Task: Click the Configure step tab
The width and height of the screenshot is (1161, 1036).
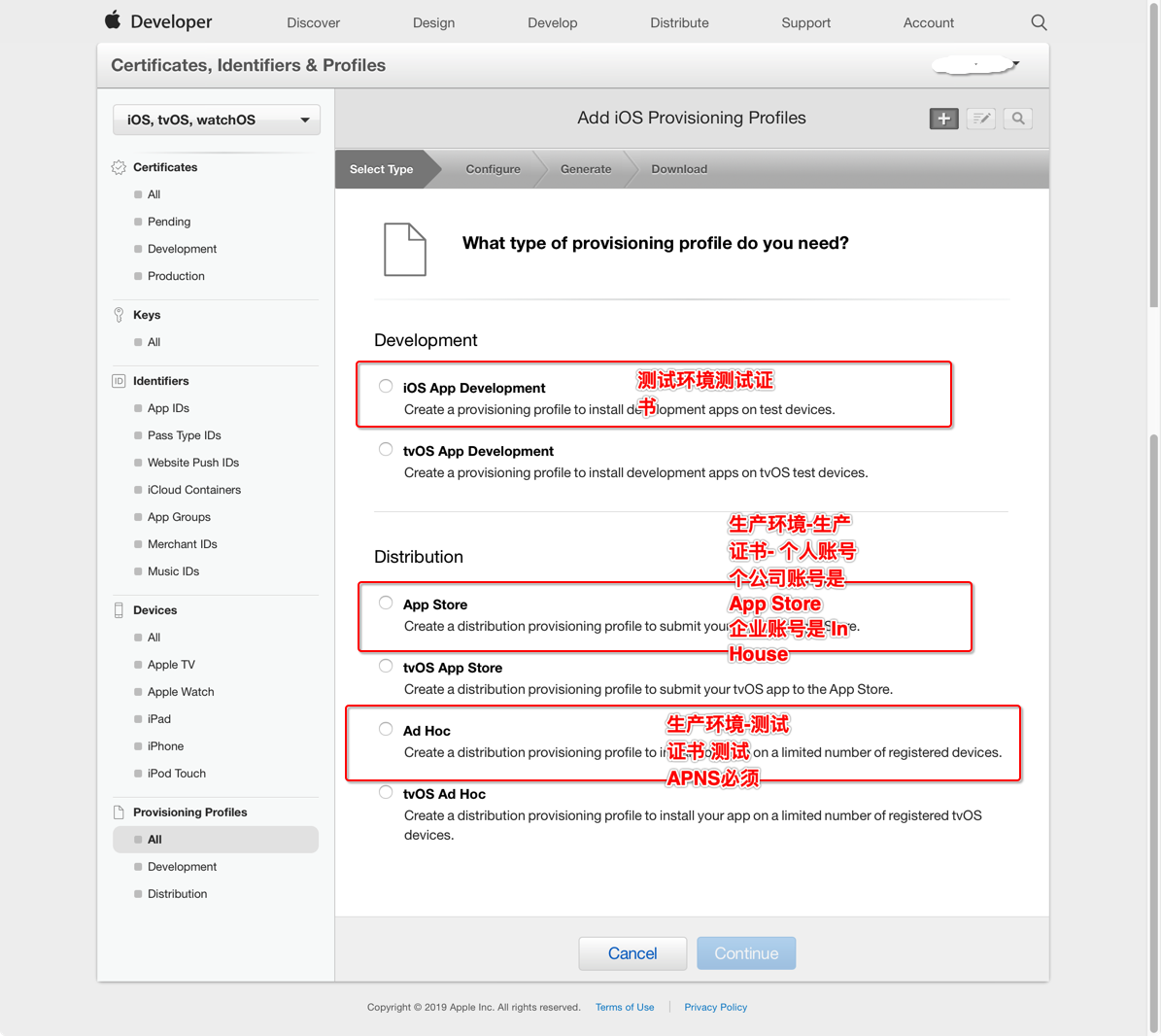Action: 494,169
